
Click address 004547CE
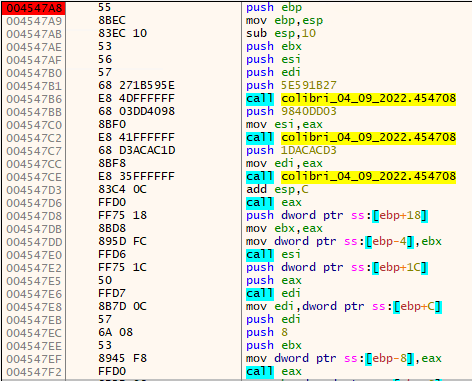[34, 177]
